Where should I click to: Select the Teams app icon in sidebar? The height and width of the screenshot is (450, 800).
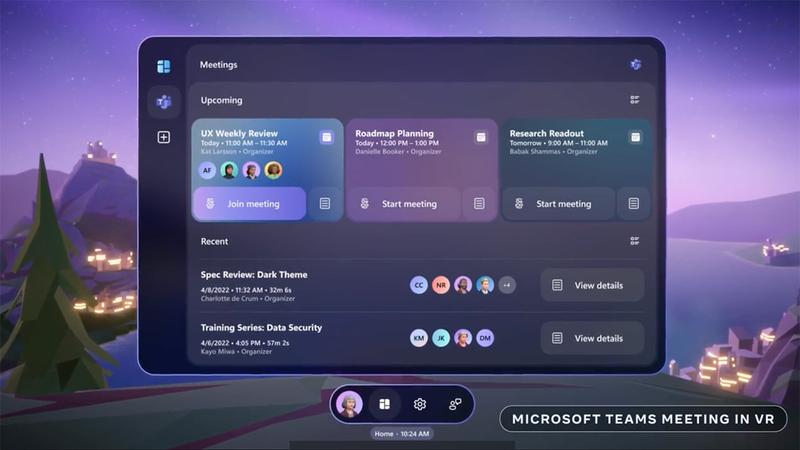164,102
